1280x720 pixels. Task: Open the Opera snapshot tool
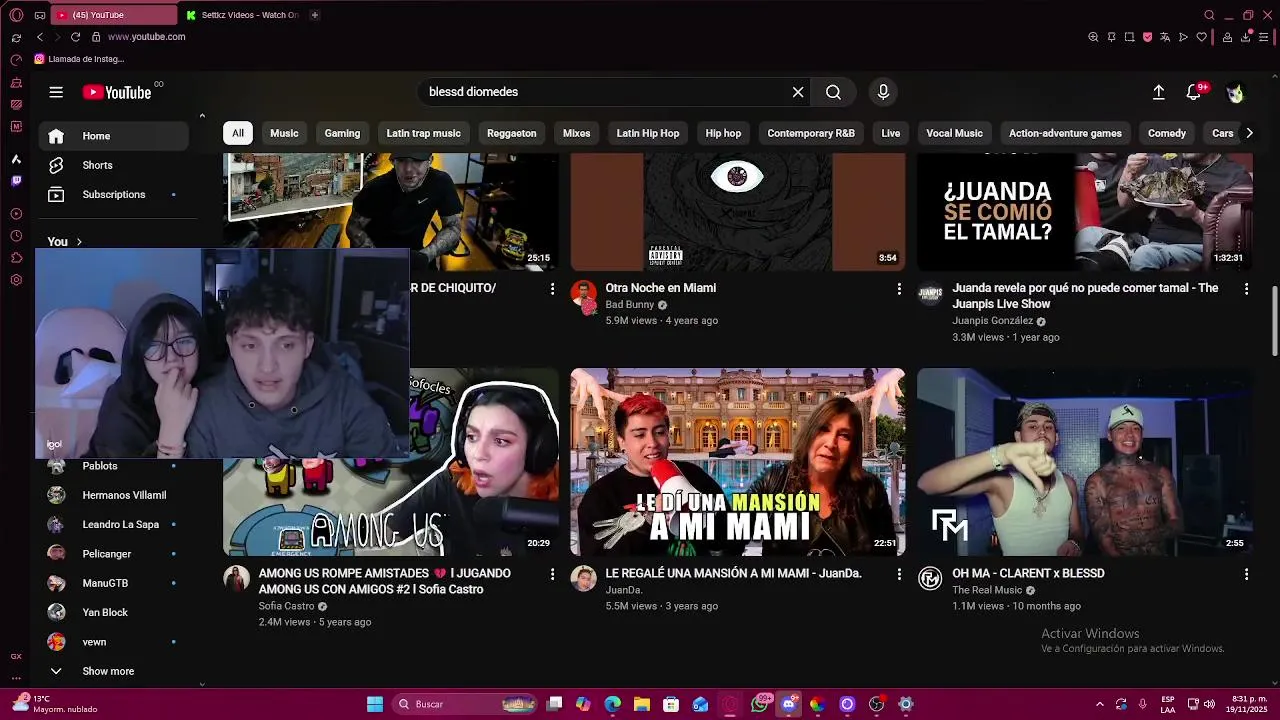[1129, 37]
